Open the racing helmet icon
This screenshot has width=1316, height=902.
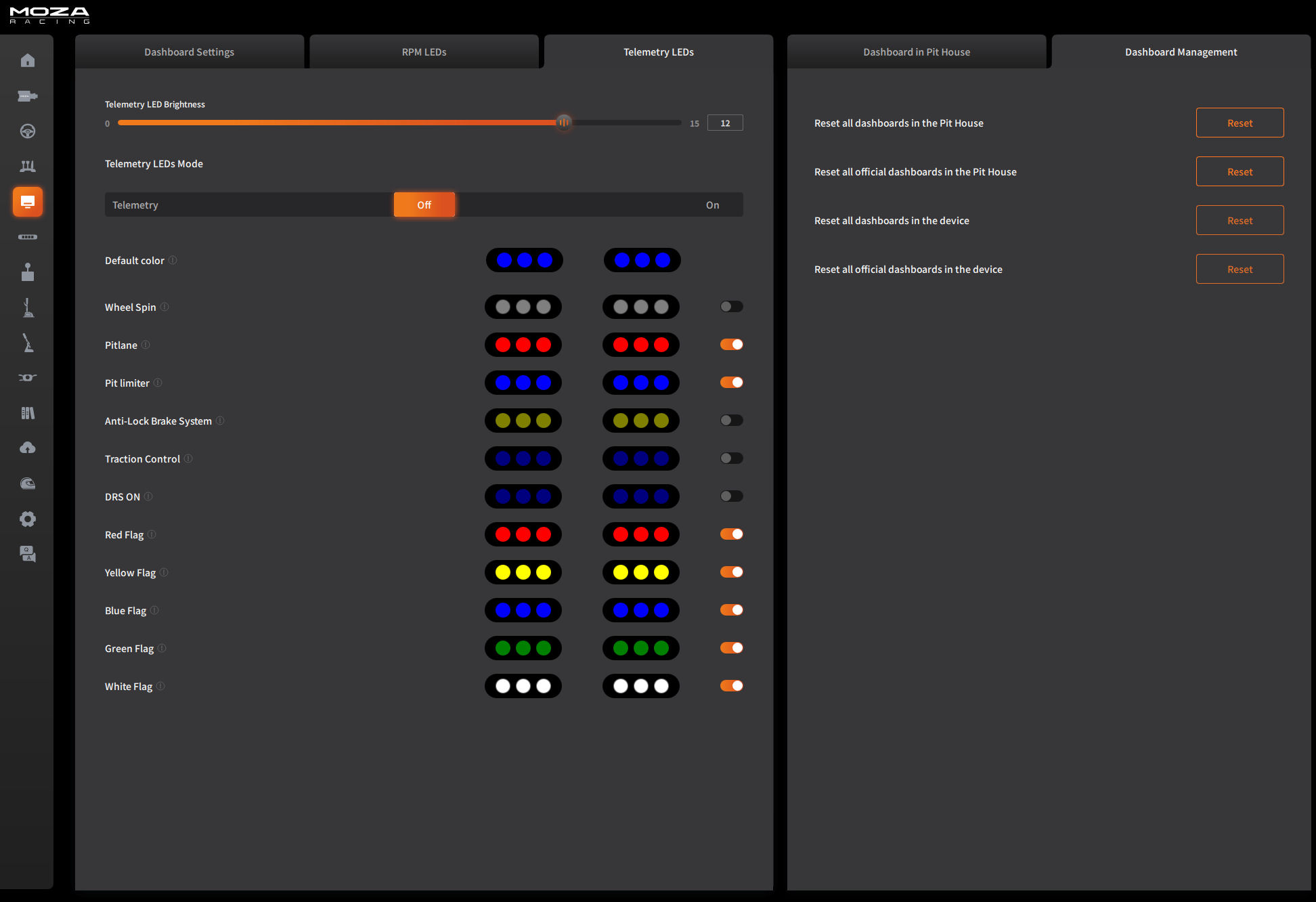point(28,484)
